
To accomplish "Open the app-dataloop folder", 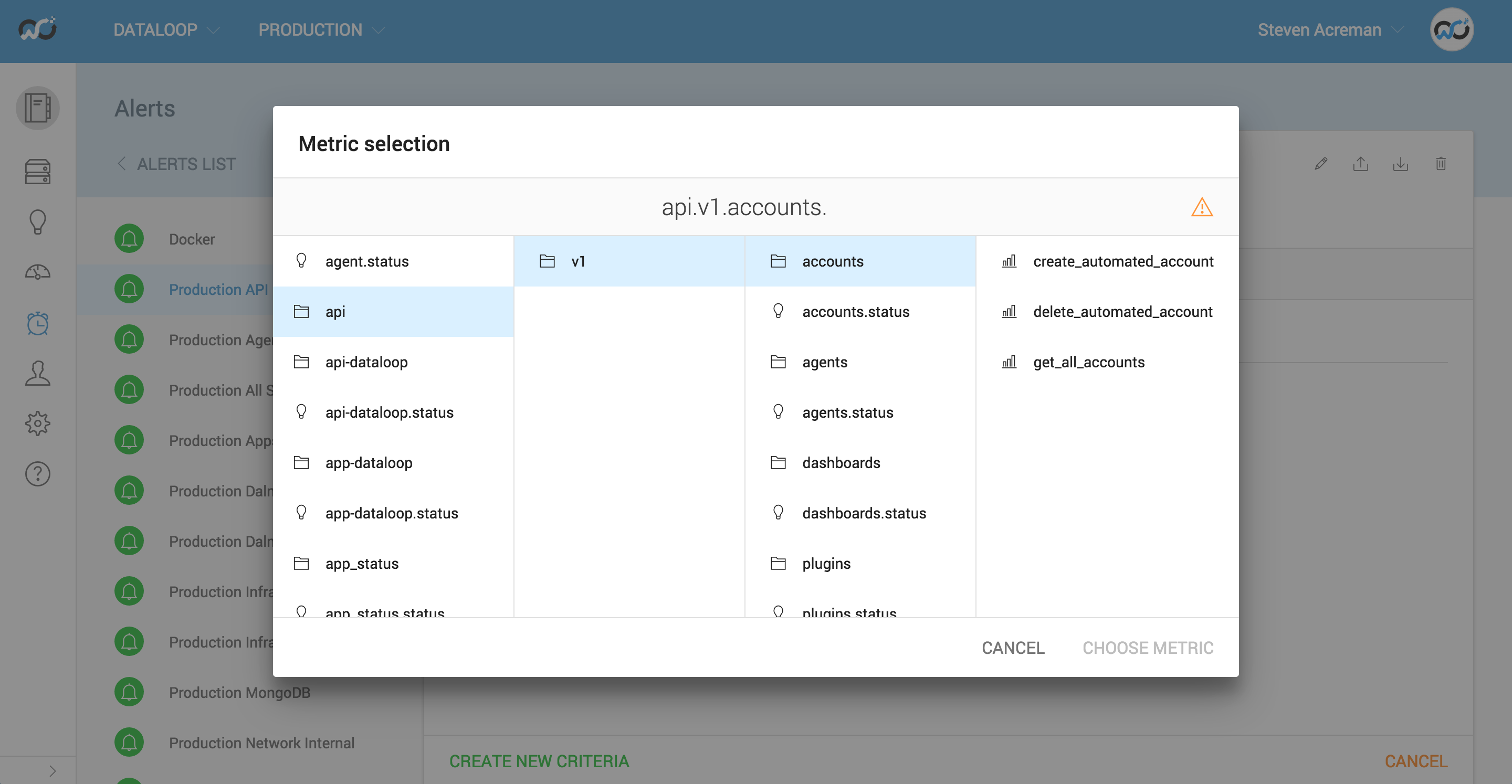I will tap(393, 463).
